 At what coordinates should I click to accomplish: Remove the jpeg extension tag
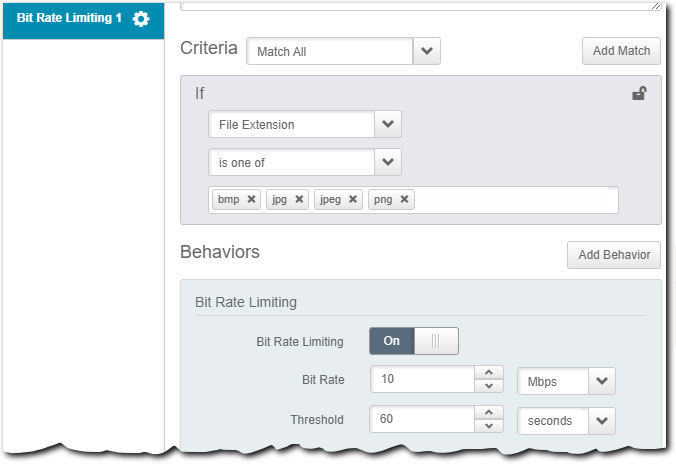coord(354,199)
